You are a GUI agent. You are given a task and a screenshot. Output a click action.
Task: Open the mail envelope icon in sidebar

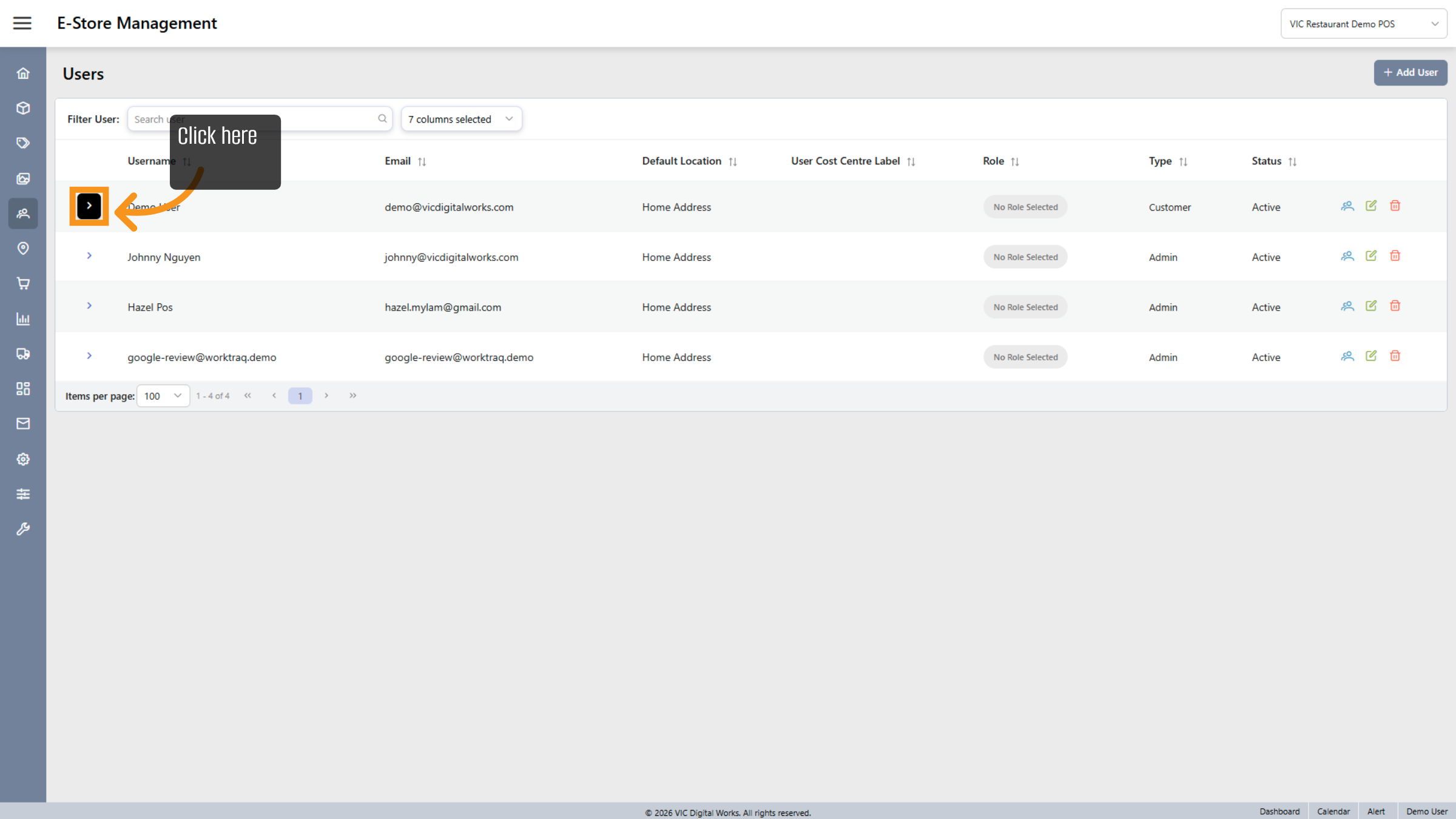pyautogui.click(x=23, y=423)
